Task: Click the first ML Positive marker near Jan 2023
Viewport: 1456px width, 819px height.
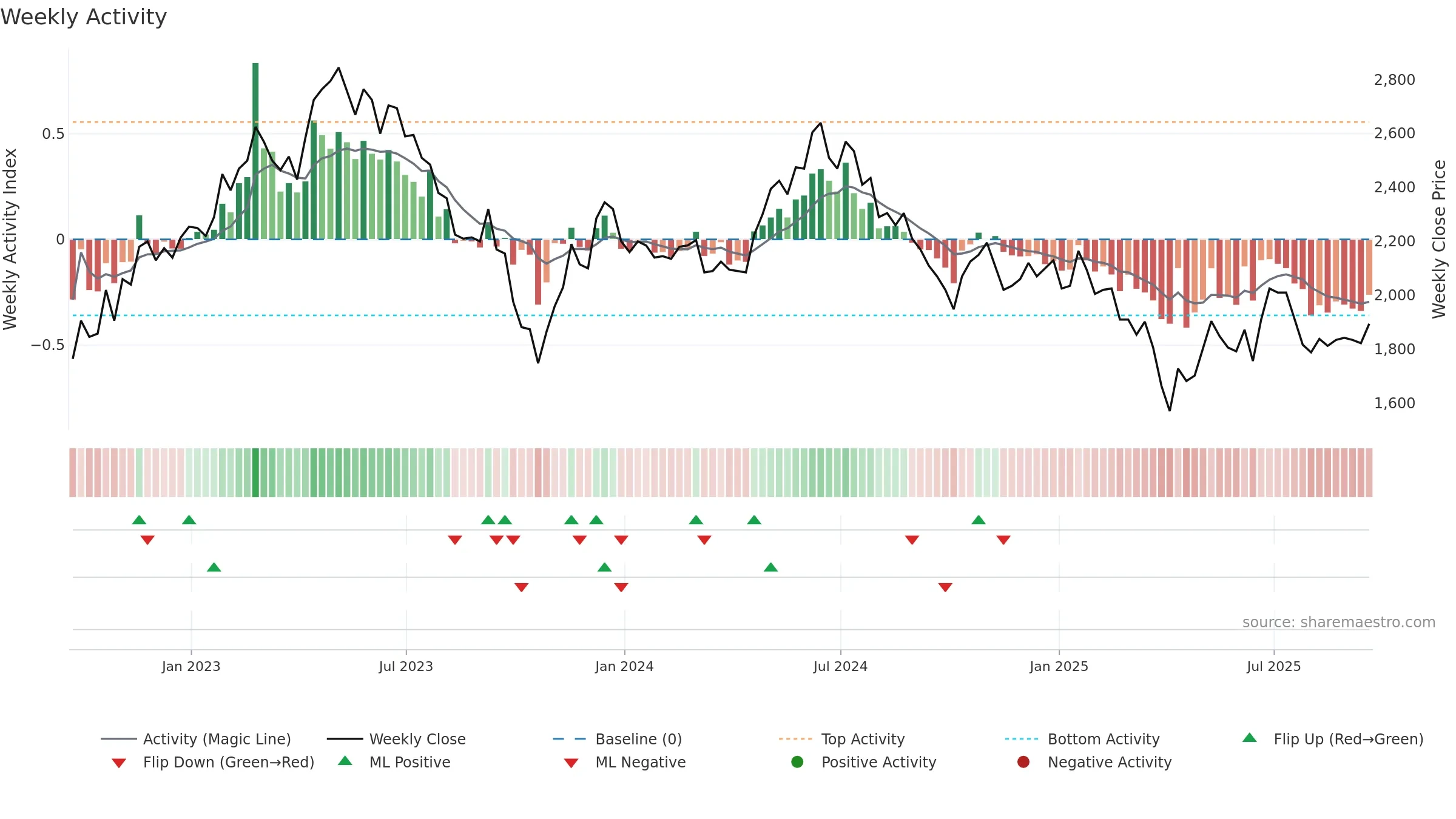Action: (x=214, y=567)
